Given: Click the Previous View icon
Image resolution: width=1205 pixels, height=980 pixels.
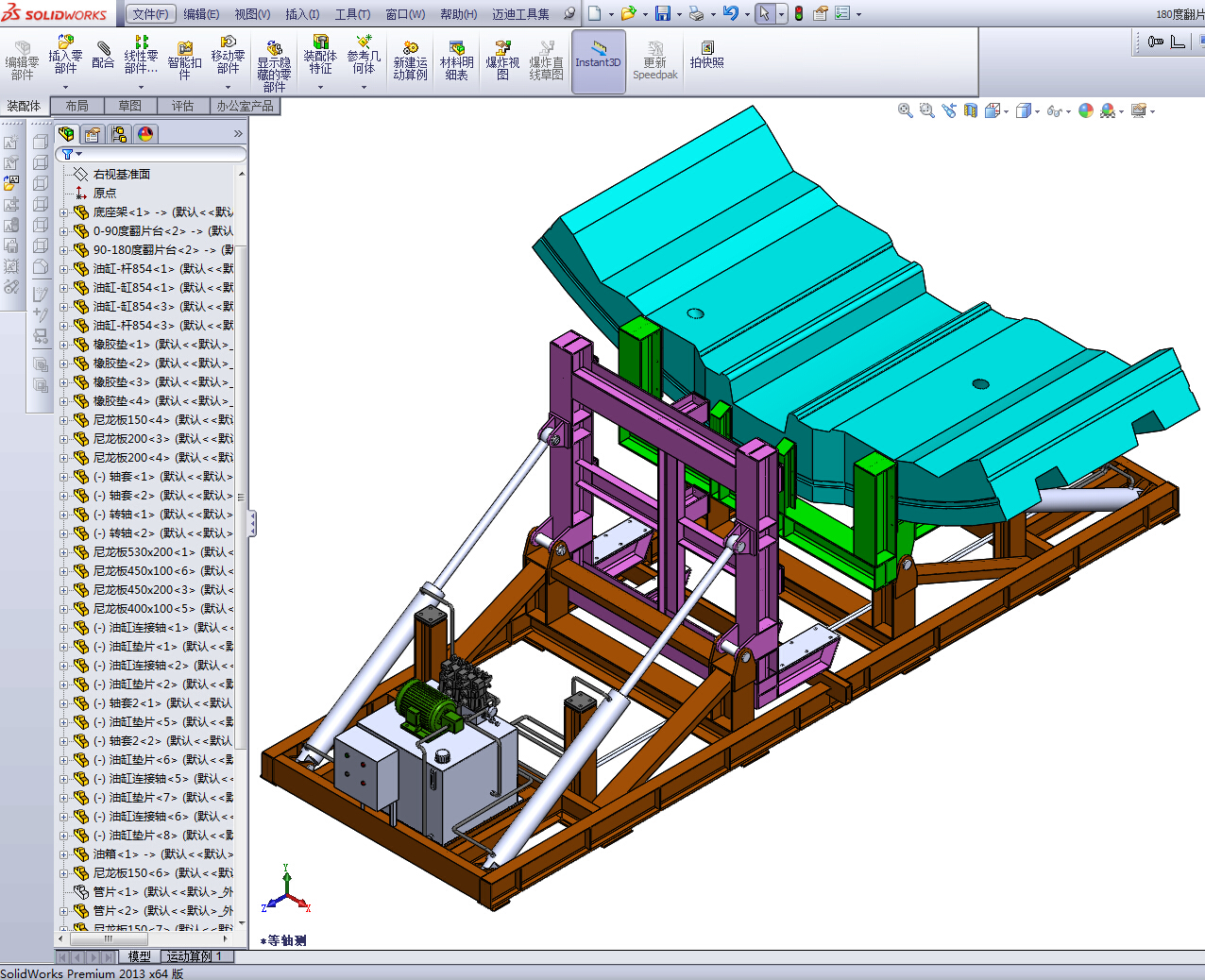Looking at the screenshot, I should point(949,110).
